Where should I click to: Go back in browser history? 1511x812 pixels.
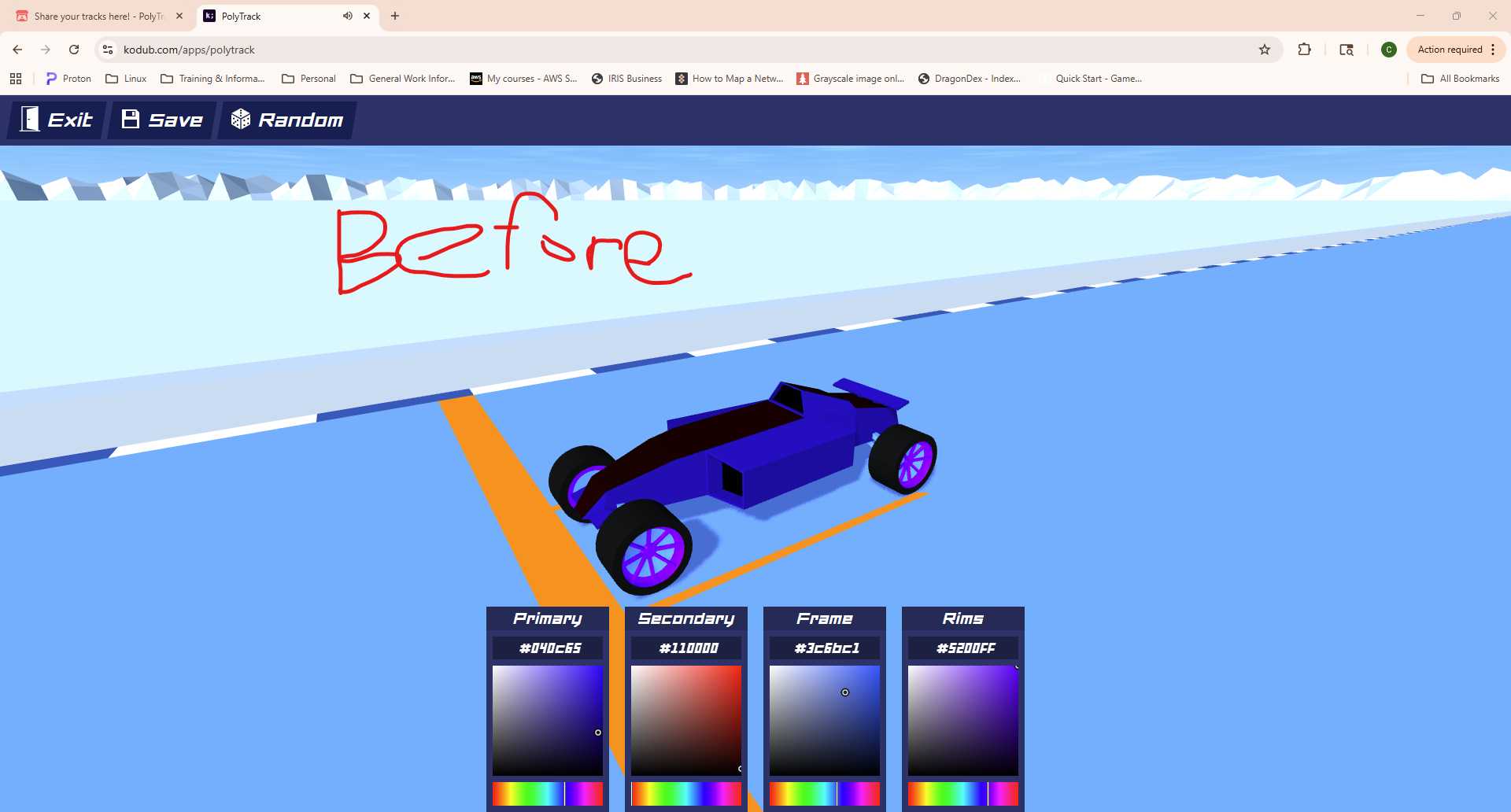tap(17, 50)
